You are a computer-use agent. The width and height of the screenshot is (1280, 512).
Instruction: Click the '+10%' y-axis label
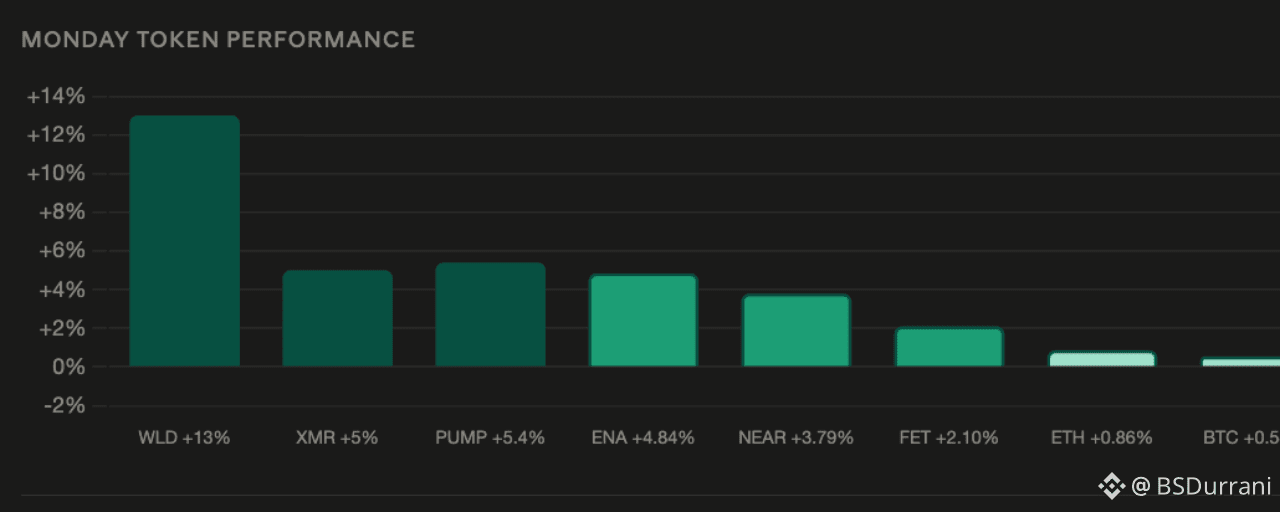[x=56, y=174]
